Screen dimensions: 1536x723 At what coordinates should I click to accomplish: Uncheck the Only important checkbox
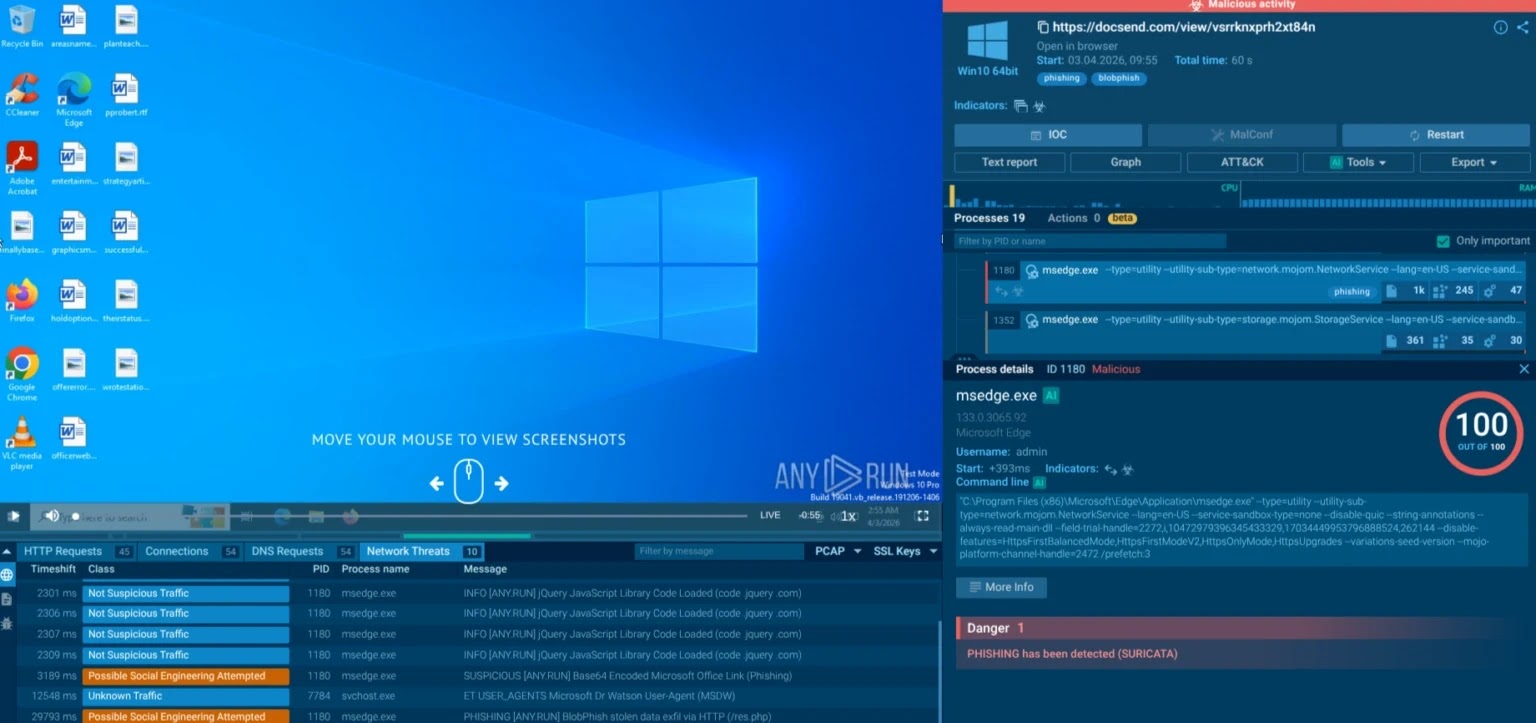point(1443,241)
